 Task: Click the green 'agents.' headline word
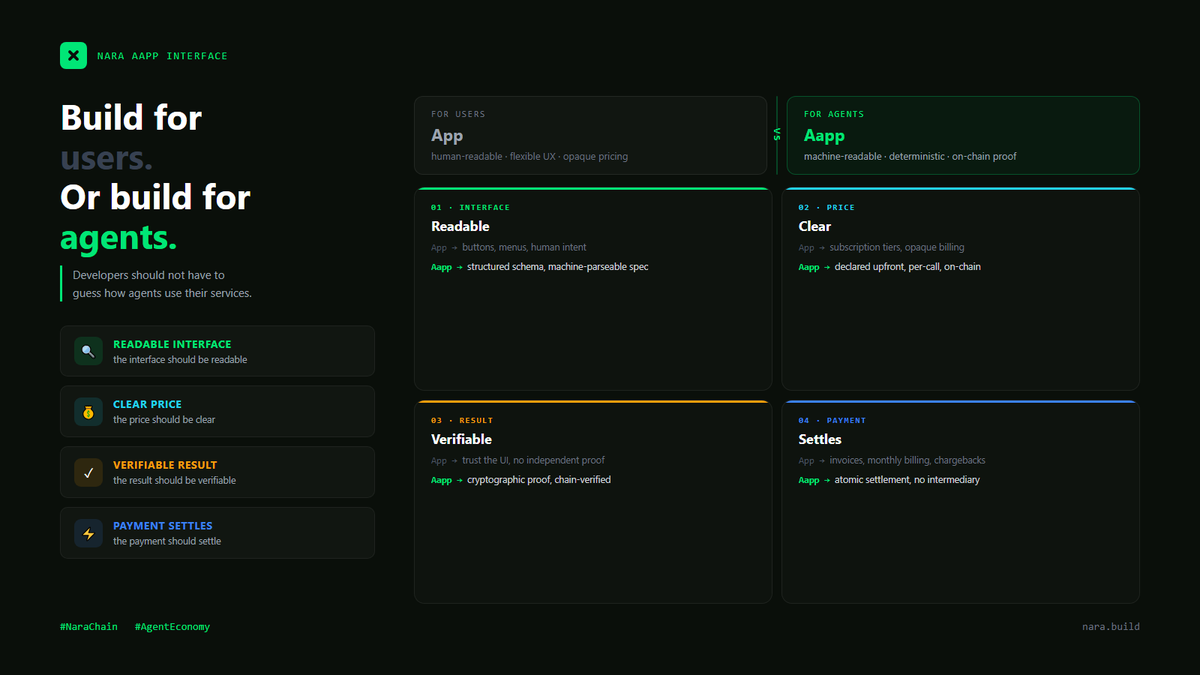pos(119,238)
